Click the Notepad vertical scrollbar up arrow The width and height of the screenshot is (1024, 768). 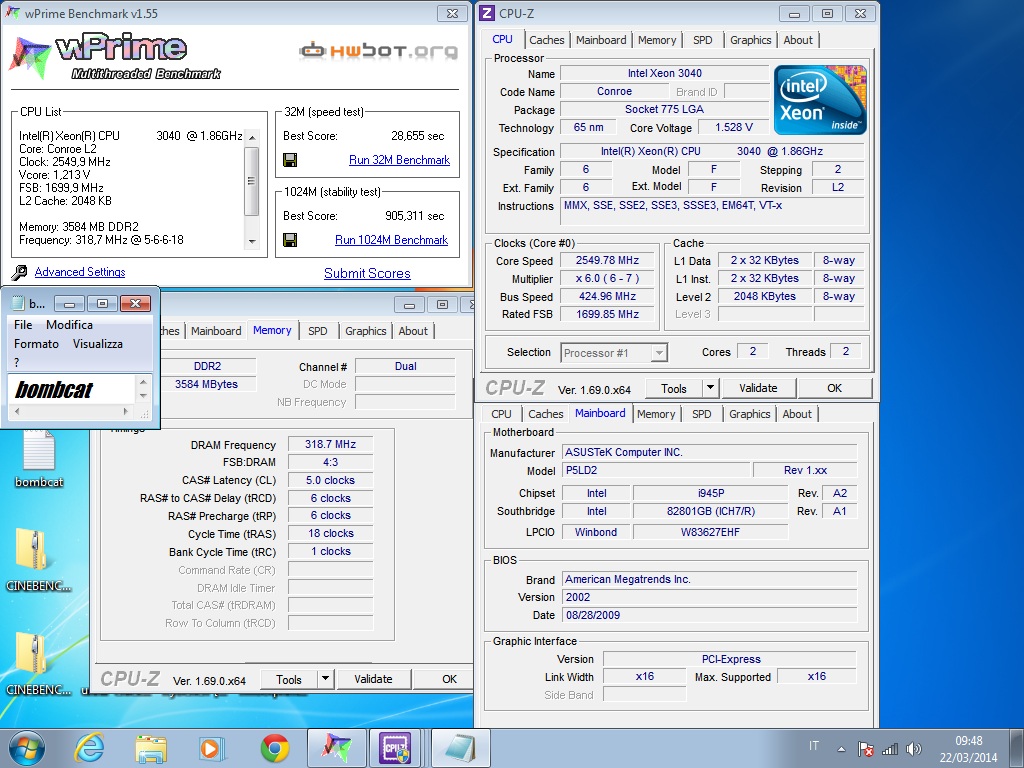(x=144, y=381)
